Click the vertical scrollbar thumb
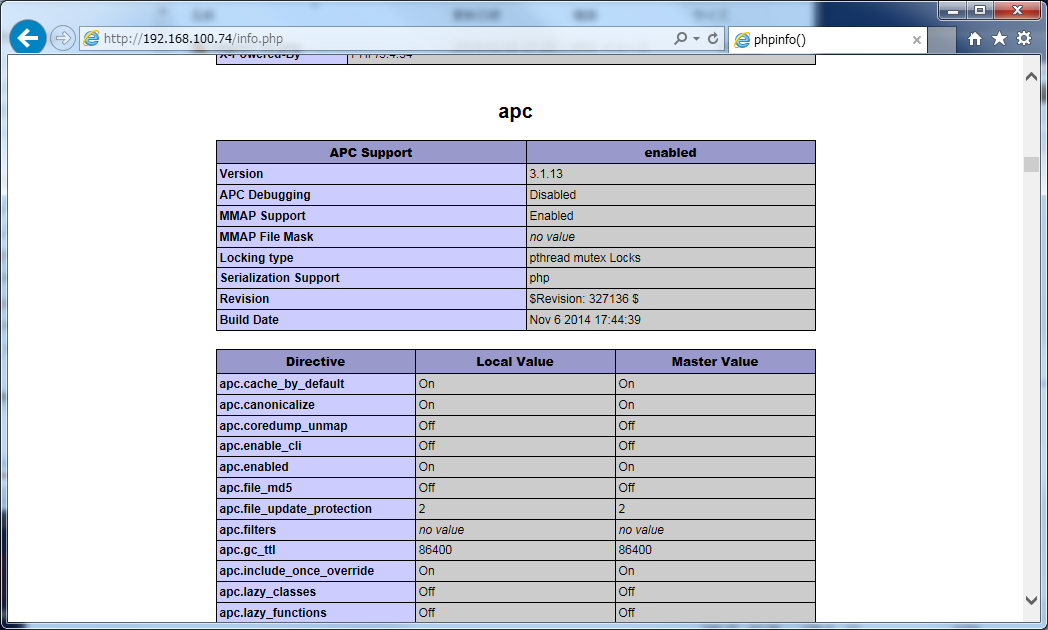 click(1031, 165)
